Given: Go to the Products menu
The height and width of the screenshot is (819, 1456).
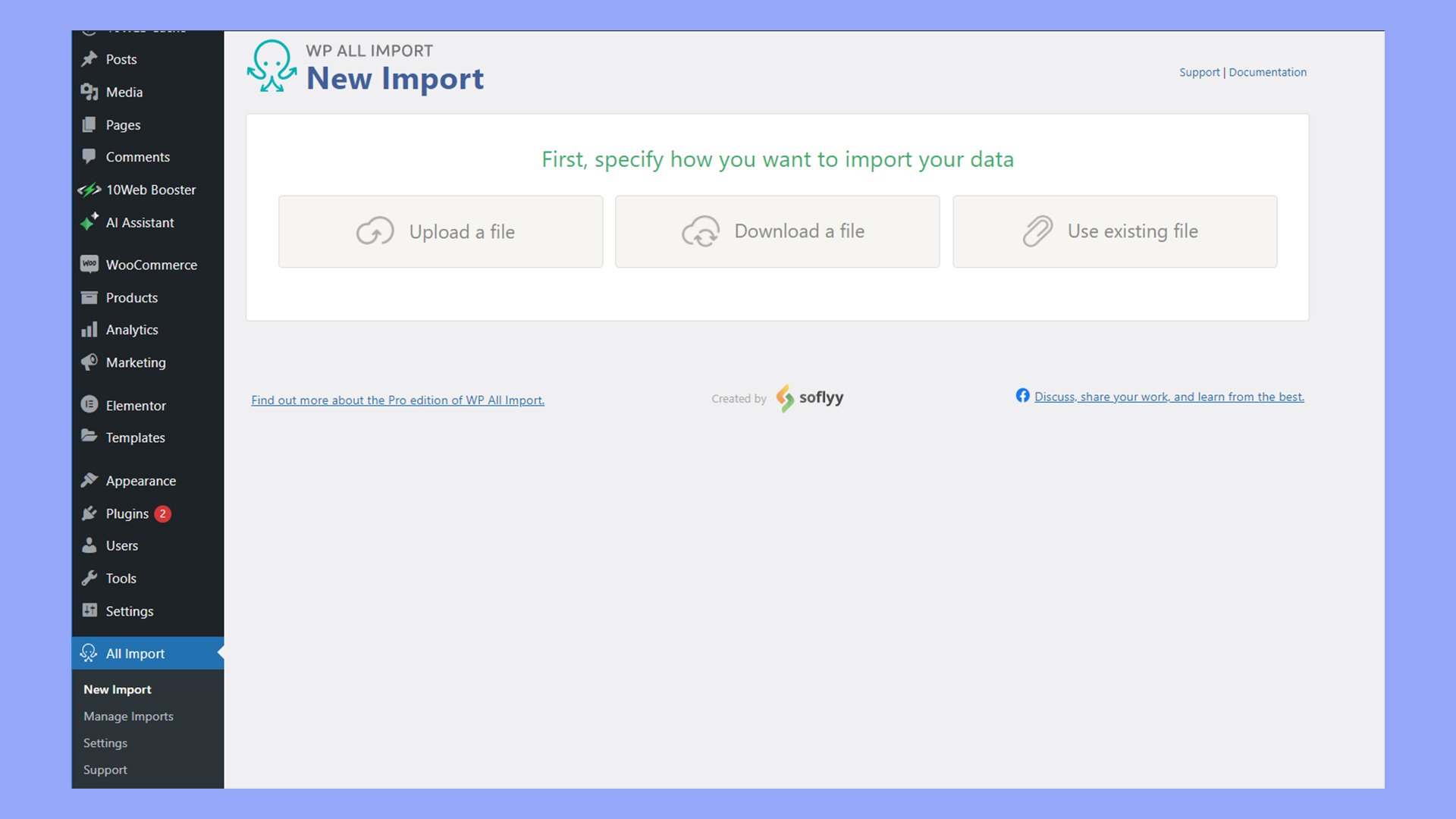Looking at the screenshot, I should point(131,297).
